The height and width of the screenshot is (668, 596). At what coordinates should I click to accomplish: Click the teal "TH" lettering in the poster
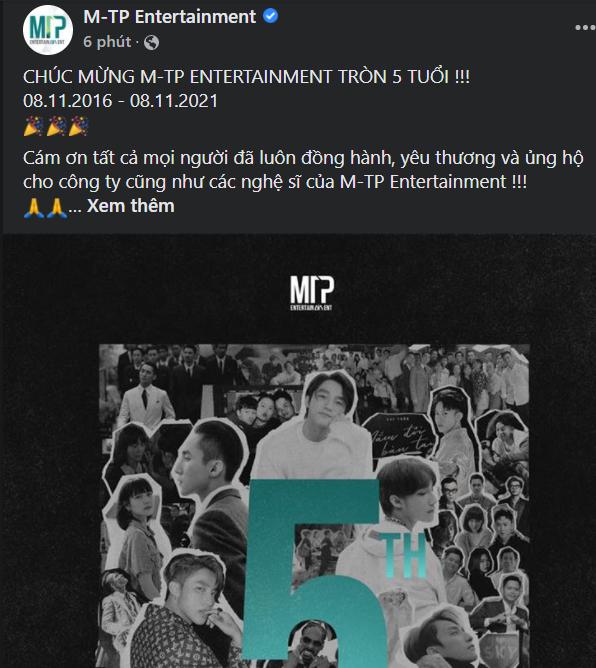click(403, 556)
